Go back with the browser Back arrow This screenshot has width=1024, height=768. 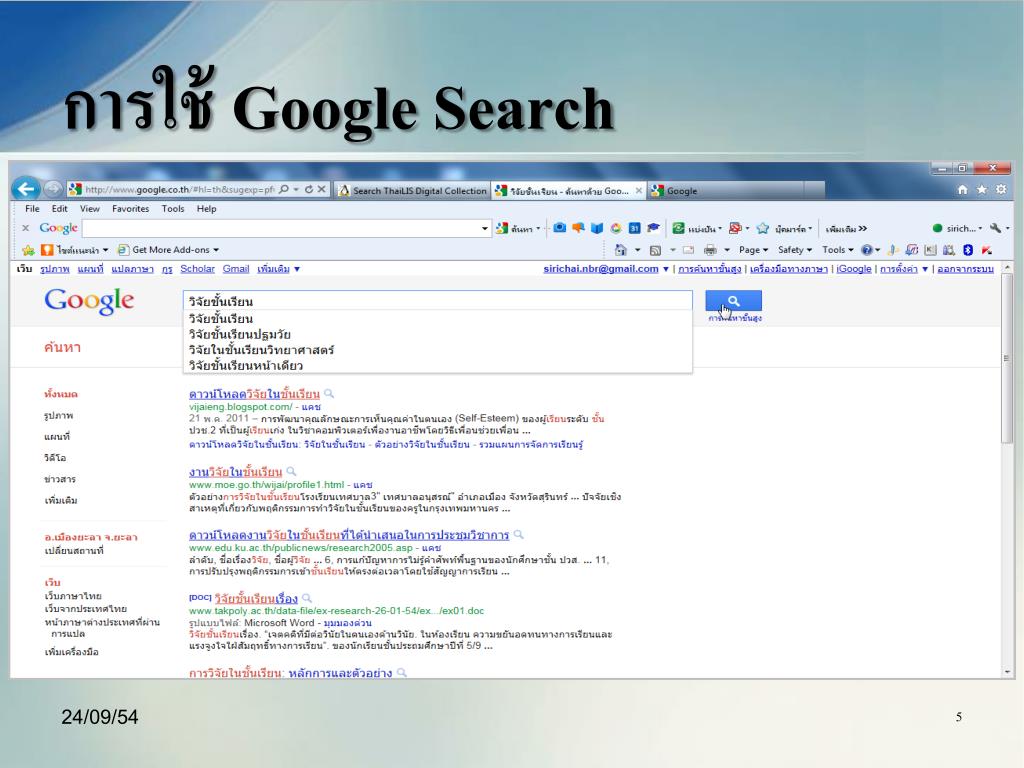pos(25,189)
